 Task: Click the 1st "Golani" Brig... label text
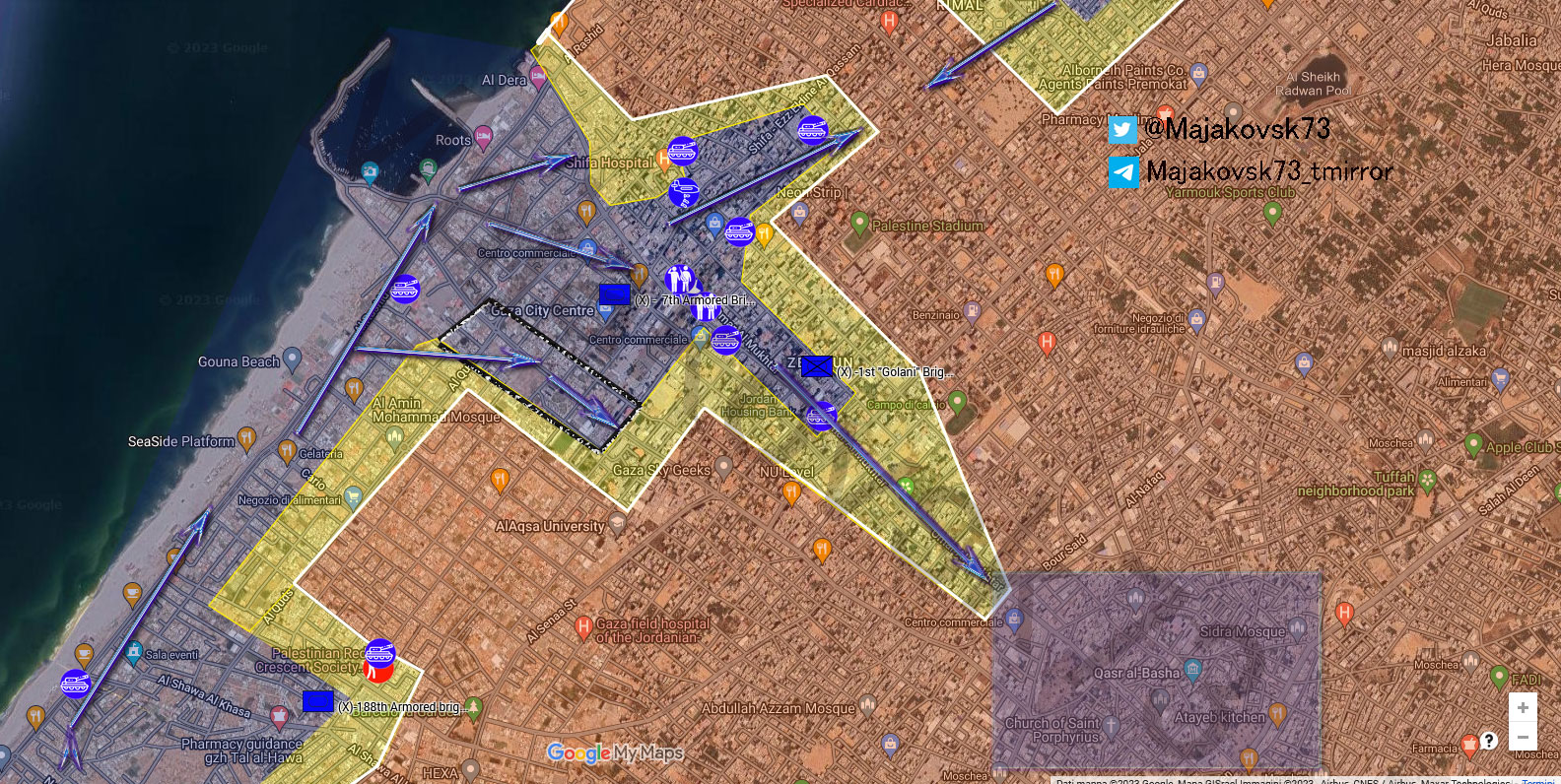tap(895, 372)
